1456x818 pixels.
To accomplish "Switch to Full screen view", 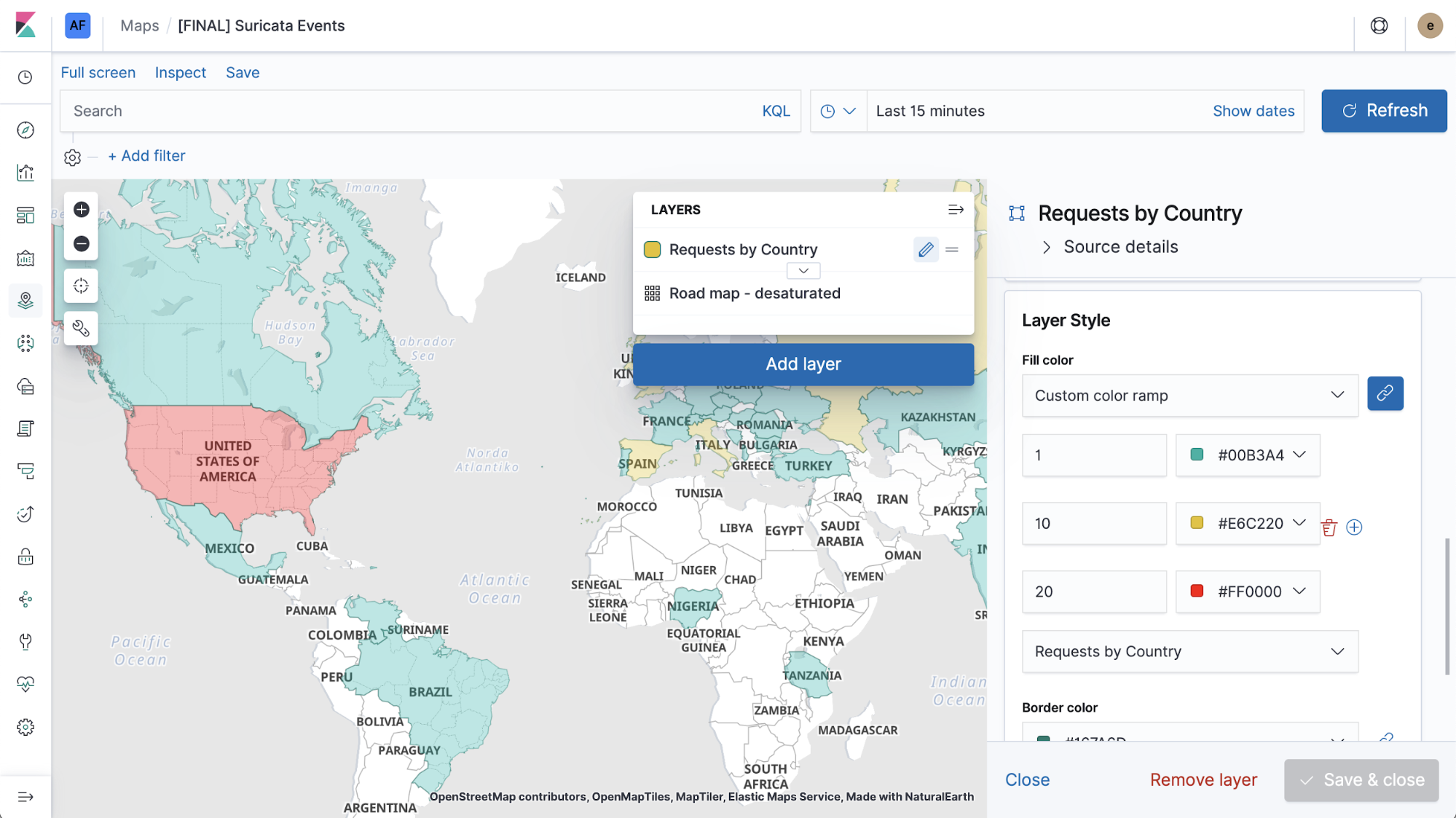I will 97,72.
